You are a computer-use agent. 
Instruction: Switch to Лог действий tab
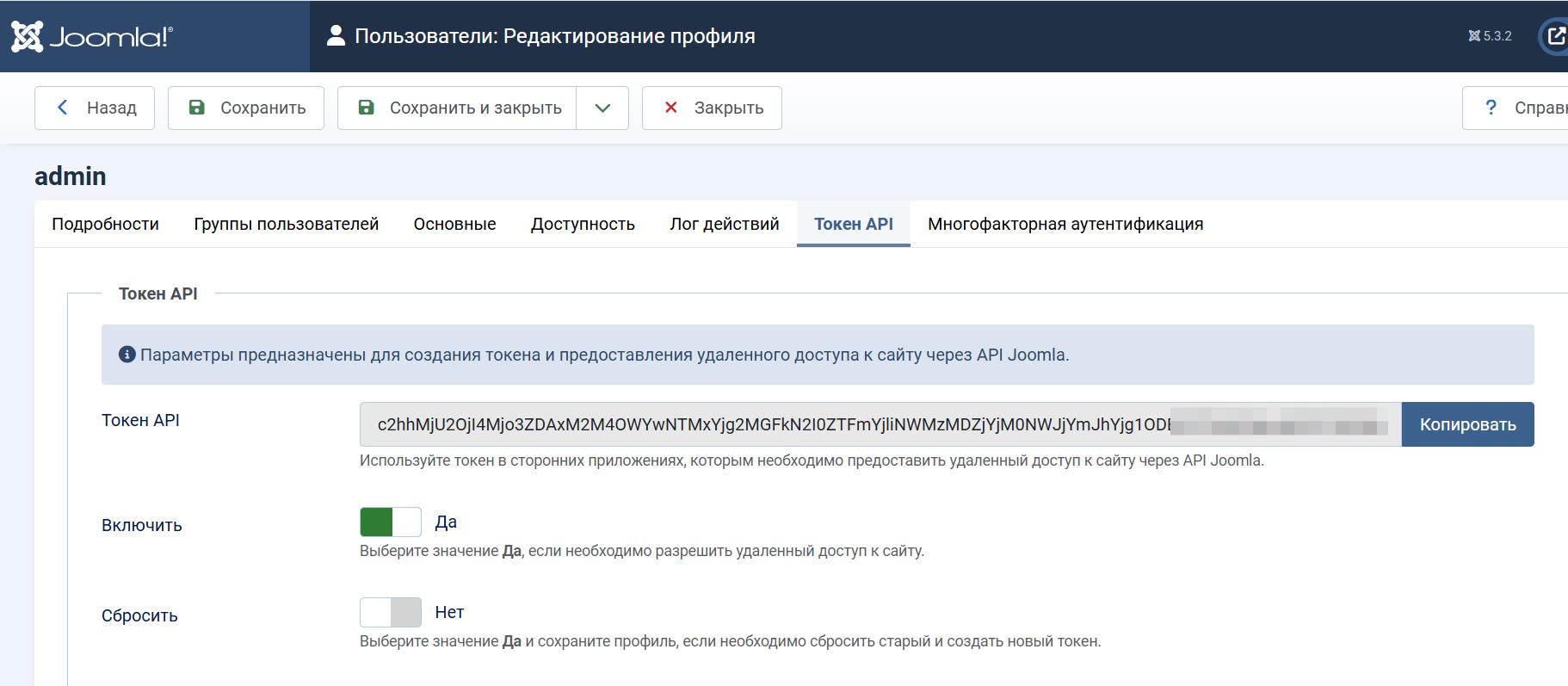725,224
